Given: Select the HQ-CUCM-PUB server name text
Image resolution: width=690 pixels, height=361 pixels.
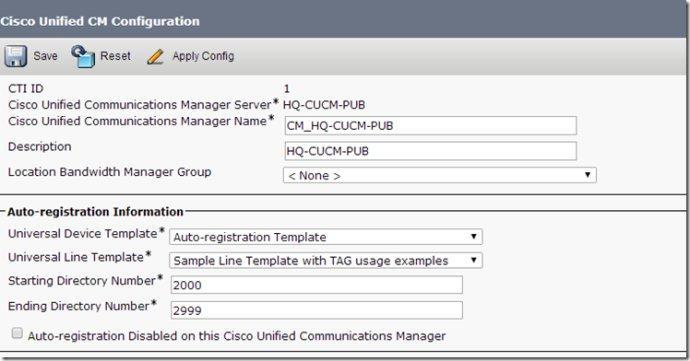Looking at the screenshot, I should [x=324, y=105].
